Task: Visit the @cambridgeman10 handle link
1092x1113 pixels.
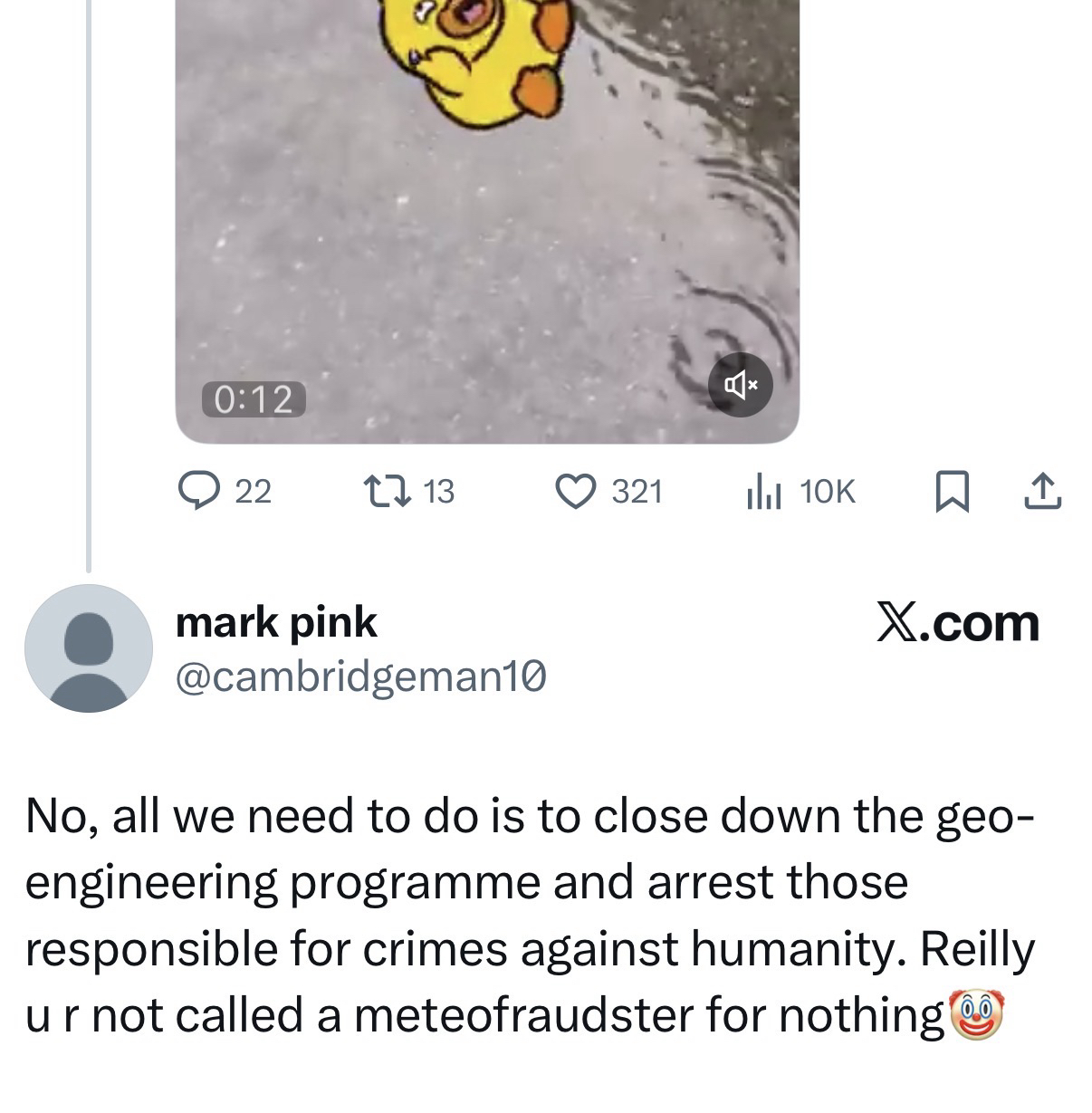Action: (x=360, y=676)
